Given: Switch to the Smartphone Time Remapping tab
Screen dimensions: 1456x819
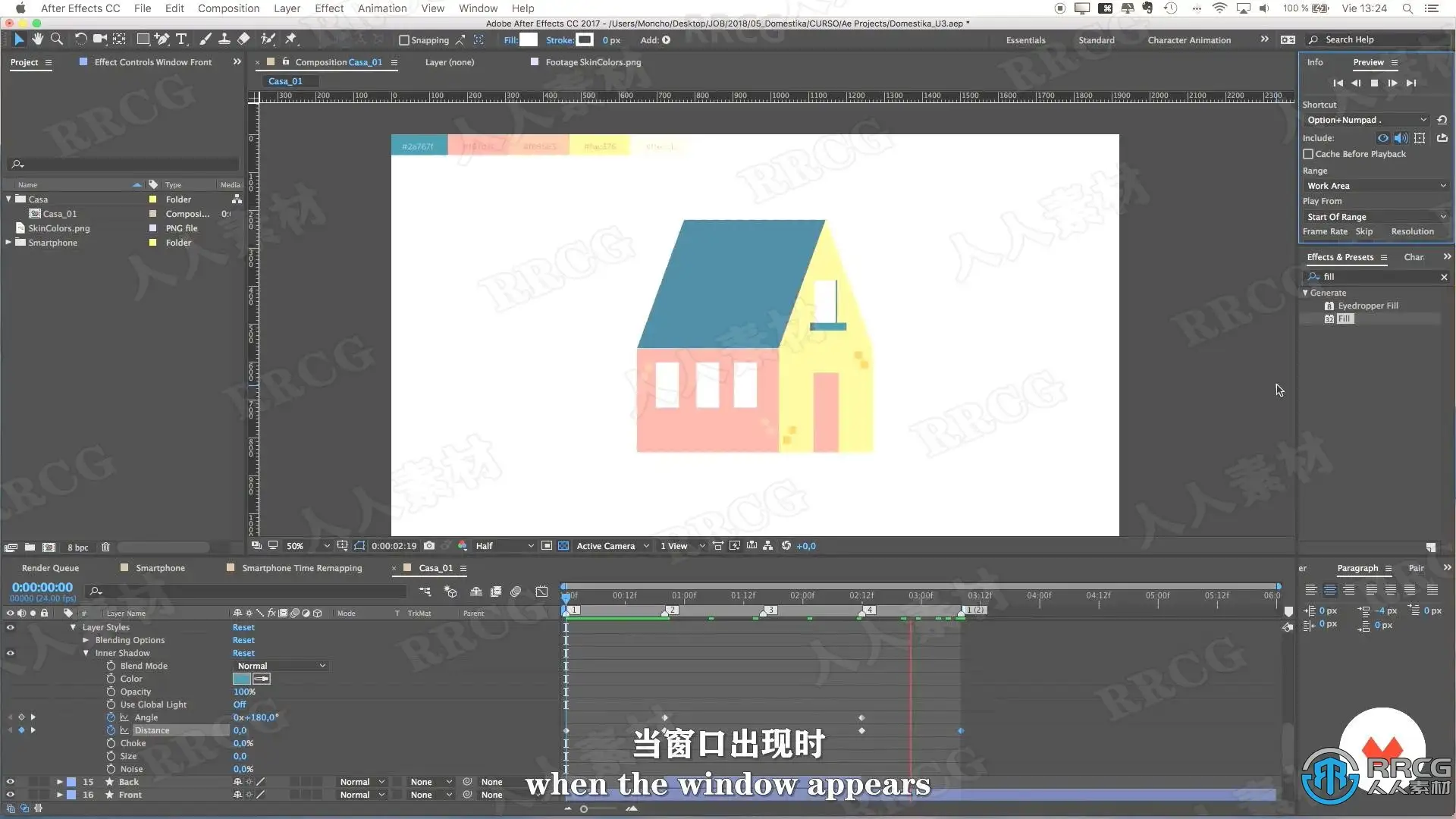Looking at the screenshot, I should 302,568.
